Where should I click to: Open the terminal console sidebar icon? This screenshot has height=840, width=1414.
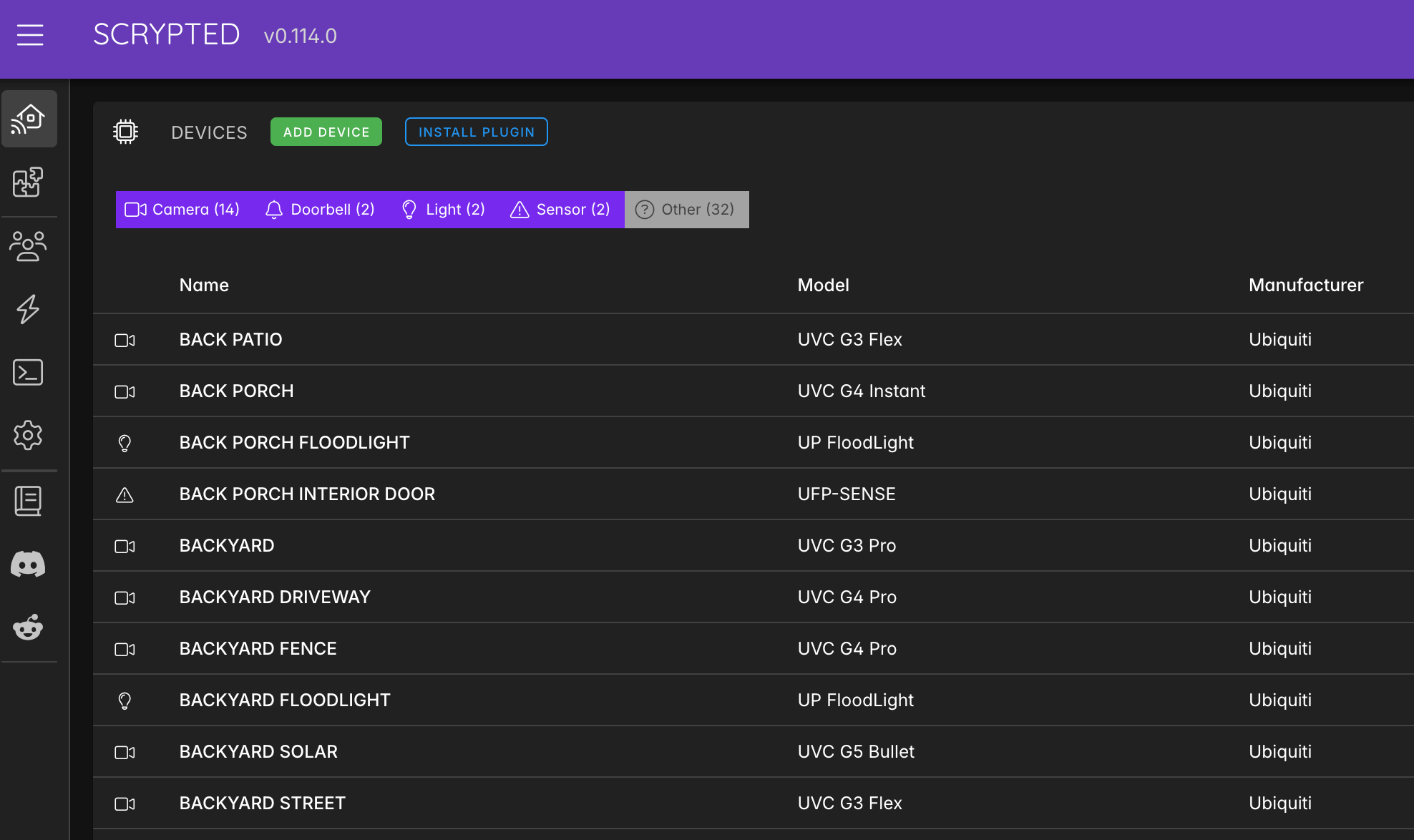[x=28, y=372]
